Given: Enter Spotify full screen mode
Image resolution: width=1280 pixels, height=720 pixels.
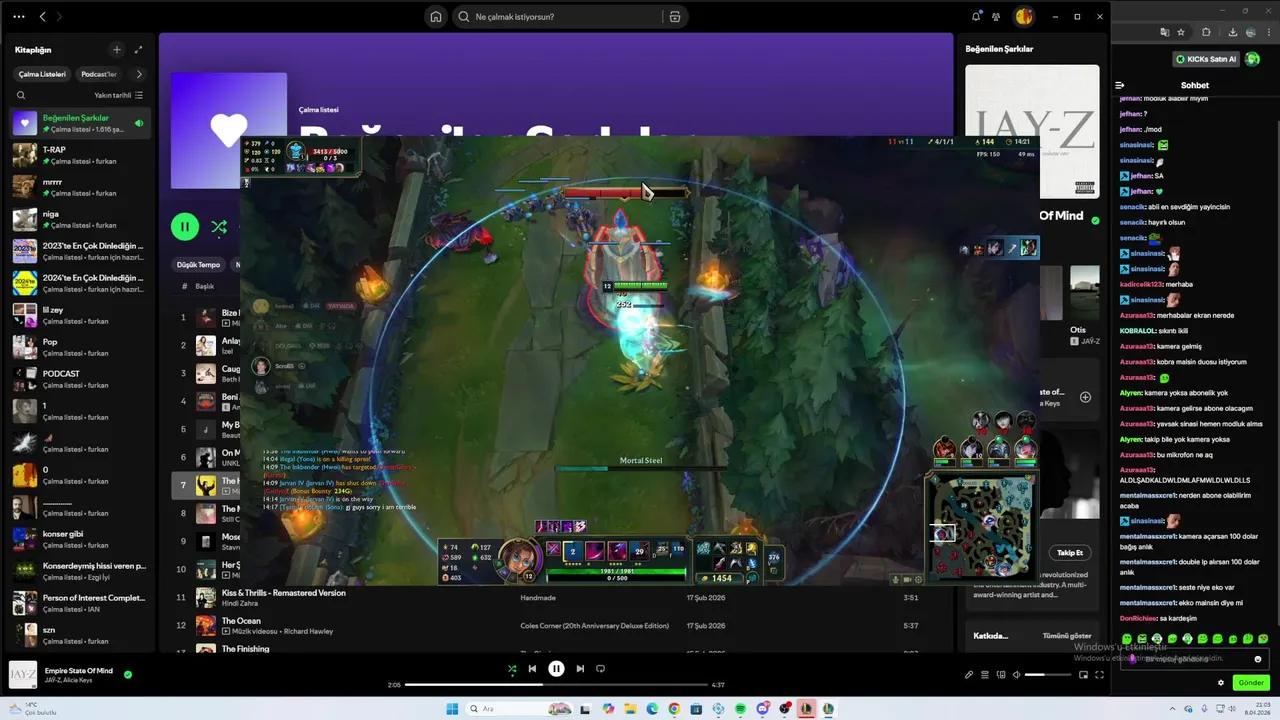Looking at the screenshot, I should click(1099, 675).
